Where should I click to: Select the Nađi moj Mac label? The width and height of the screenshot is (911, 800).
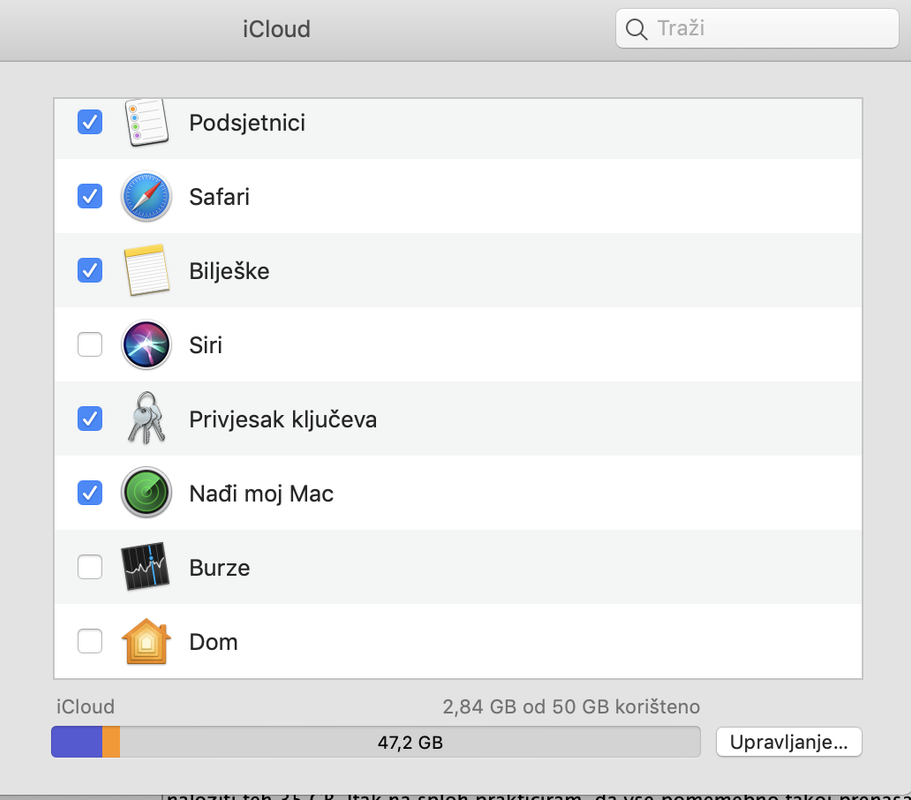pos(261,494)
